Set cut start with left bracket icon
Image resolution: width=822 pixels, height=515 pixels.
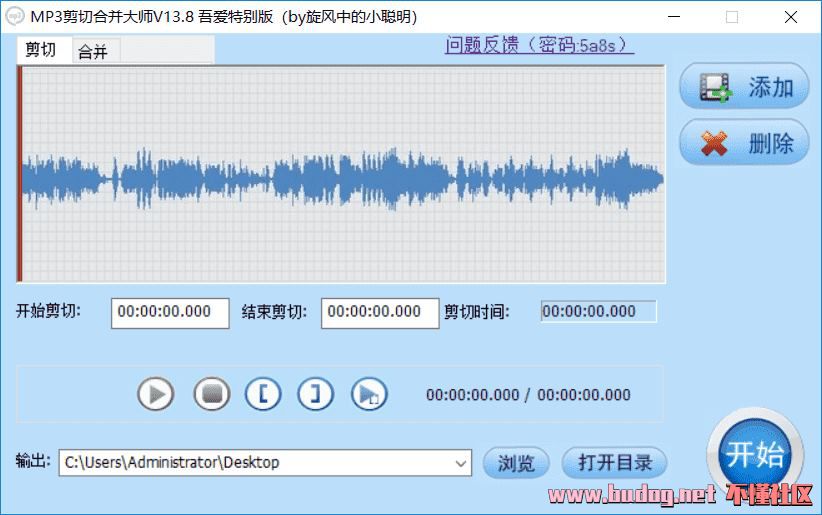(x=263, y=394)
